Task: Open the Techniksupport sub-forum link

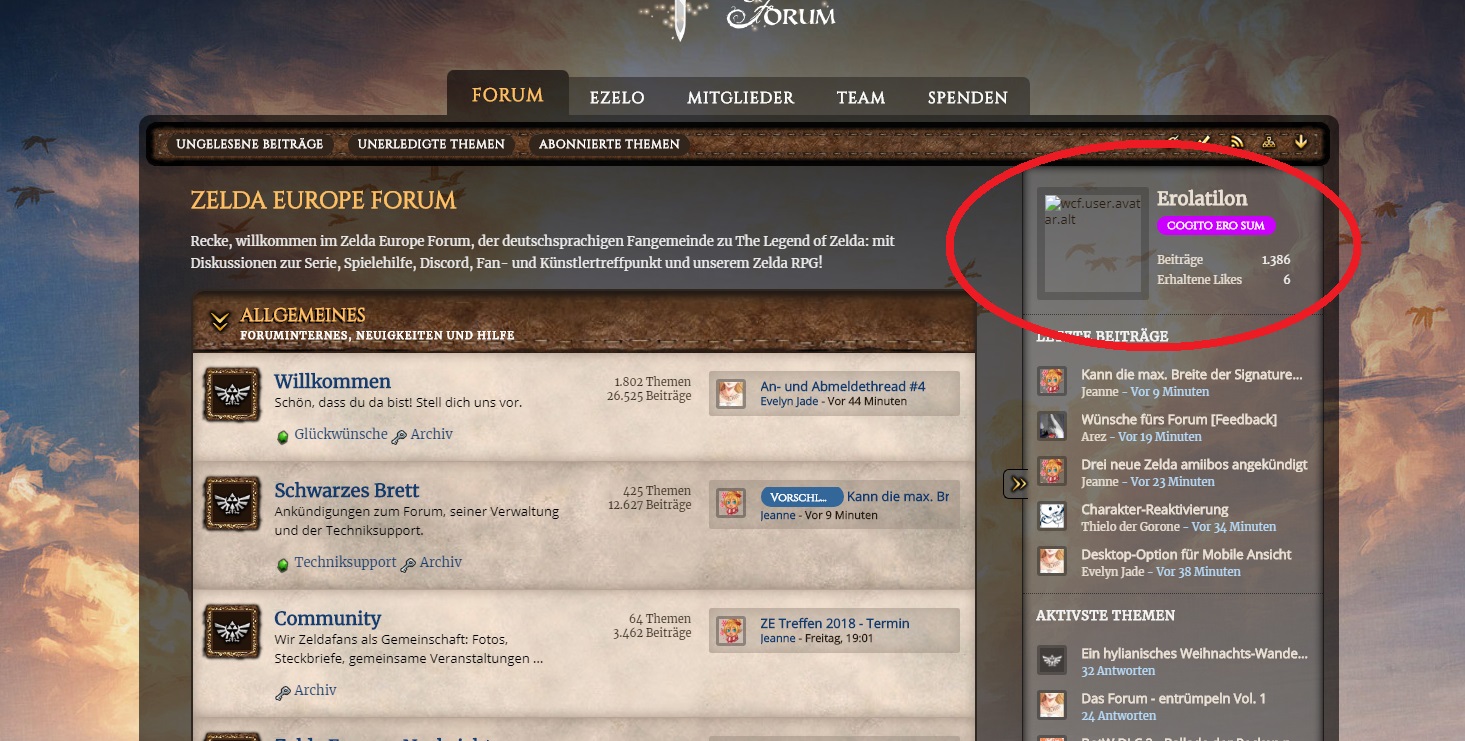Action: coord(345,563)
